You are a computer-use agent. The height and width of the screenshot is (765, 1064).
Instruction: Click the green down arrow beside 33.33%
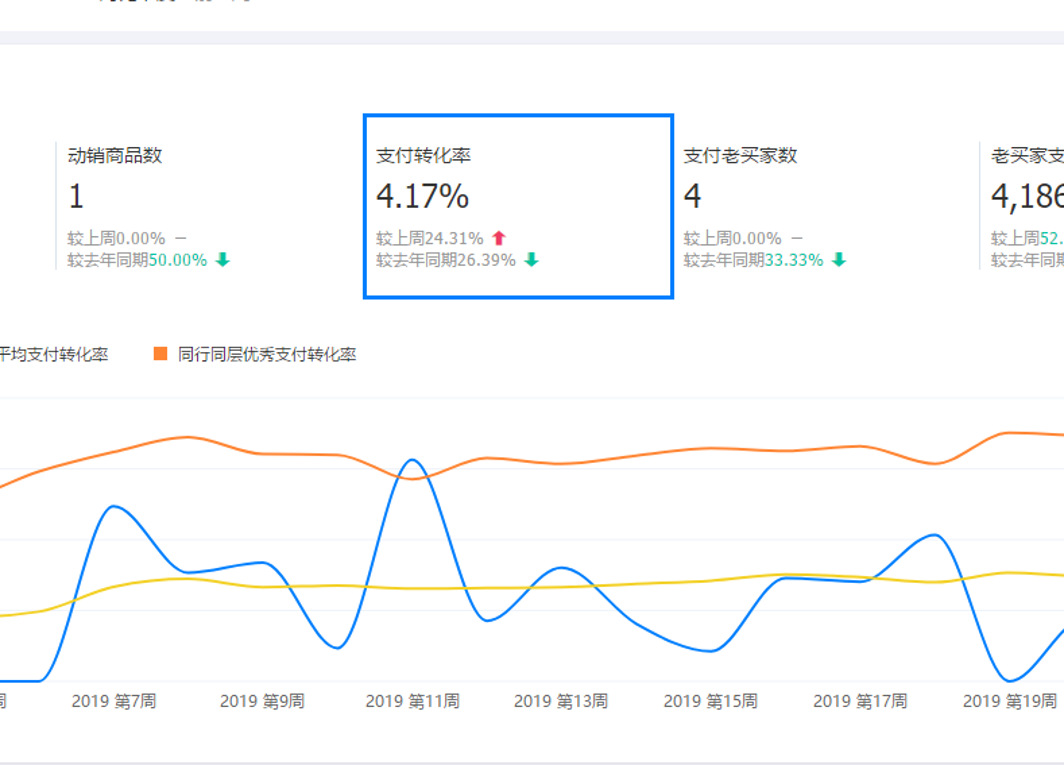pos(839,259)
